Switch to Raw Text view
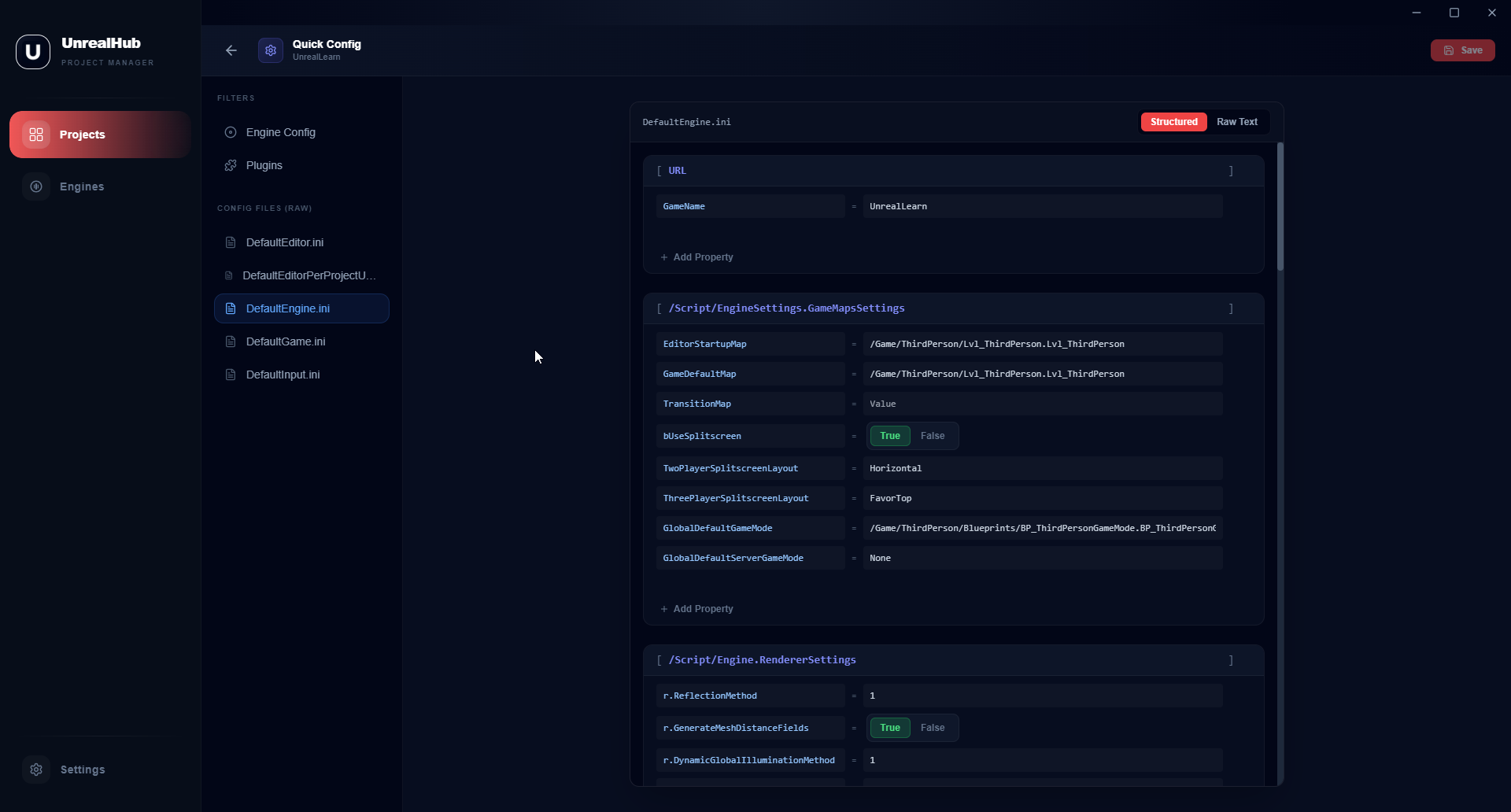 pos(1237,122)
